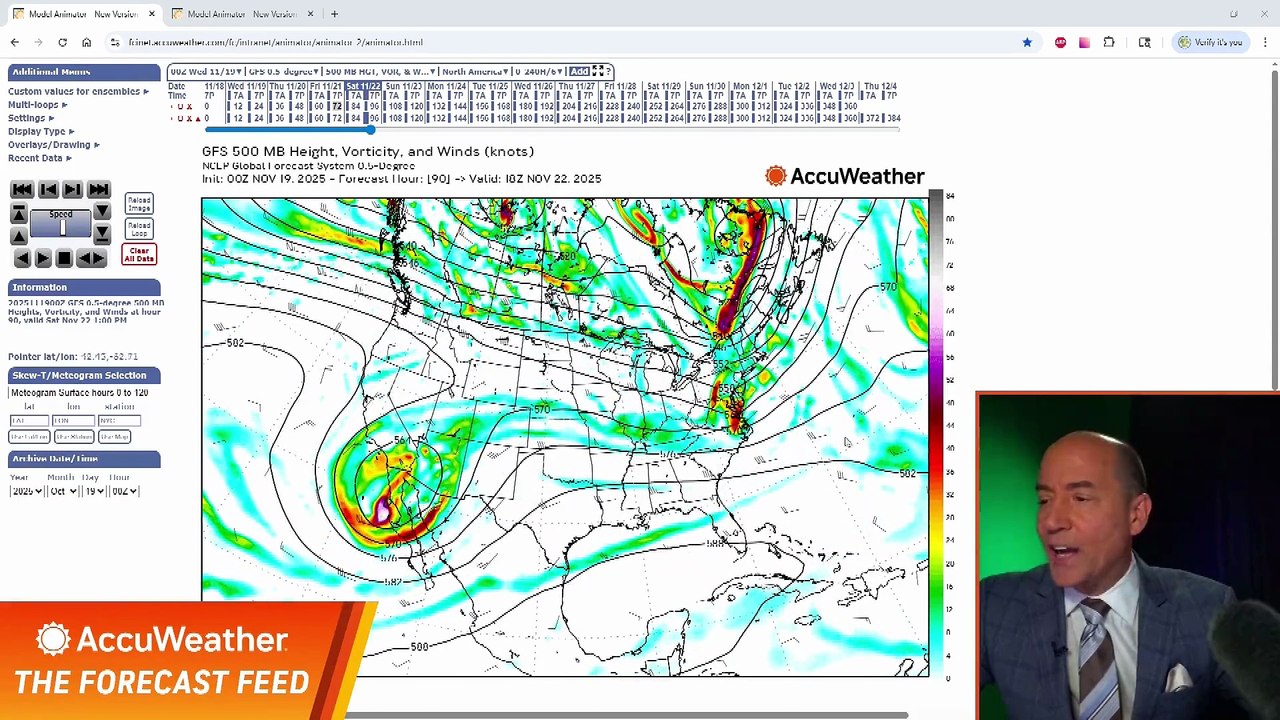Click the down arrow with bar right of Speed
This screenshot has width=1280, height=720.
pos(102,235)
